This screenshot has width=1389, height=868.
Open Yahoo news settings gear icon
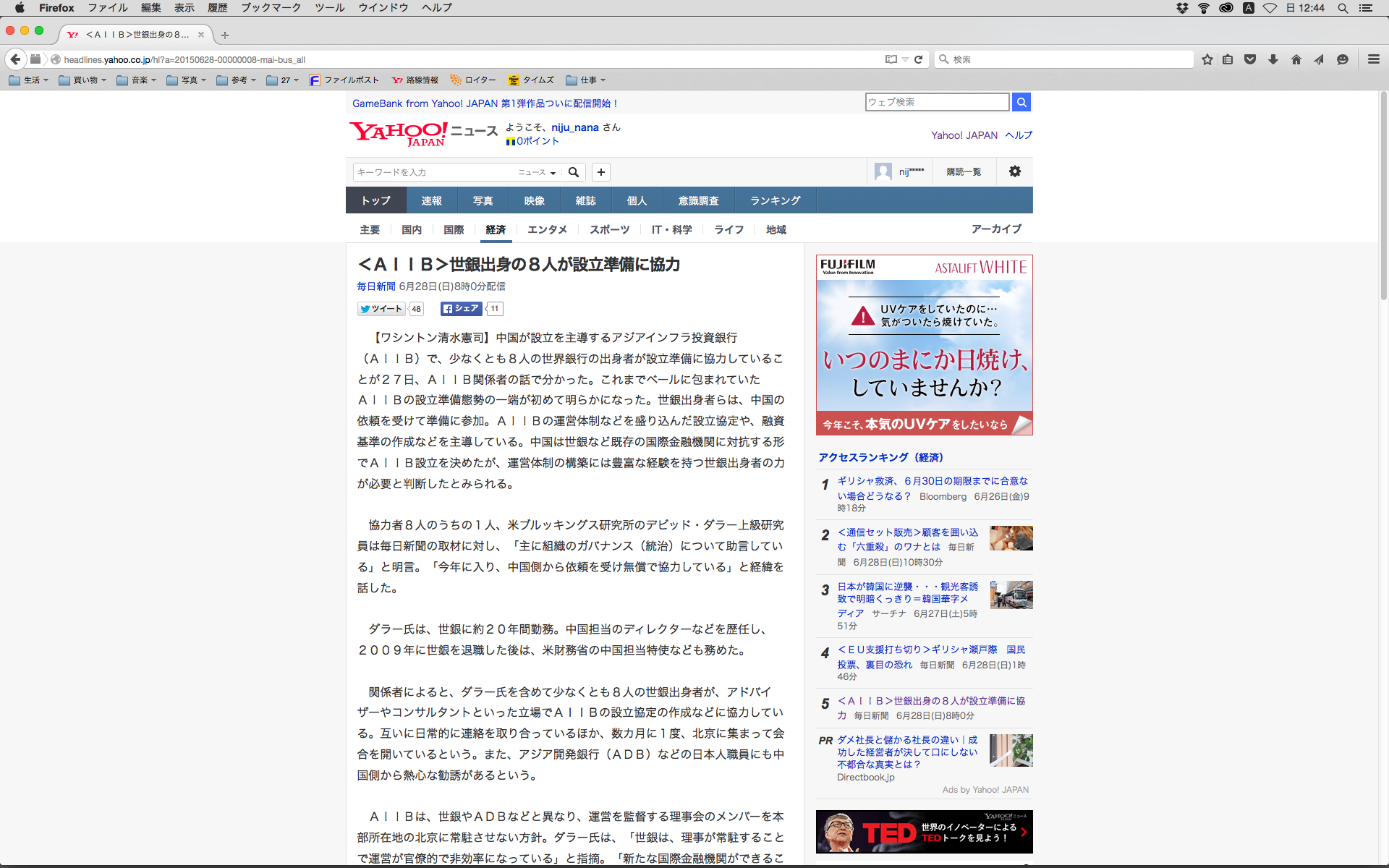pyautogui.click(x=1014, y=171)
